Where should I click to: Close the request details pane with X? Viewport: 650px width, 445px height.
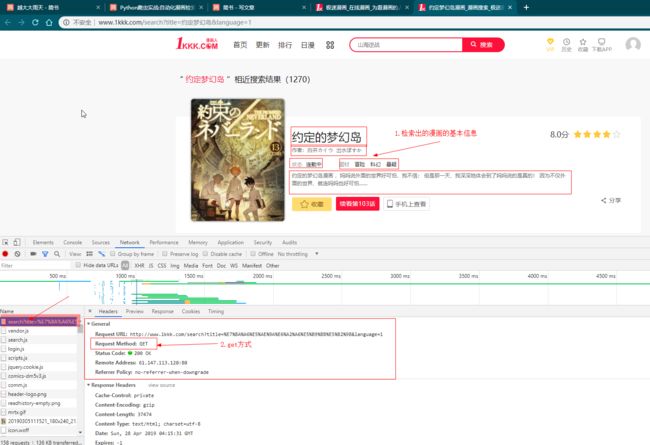90,311
